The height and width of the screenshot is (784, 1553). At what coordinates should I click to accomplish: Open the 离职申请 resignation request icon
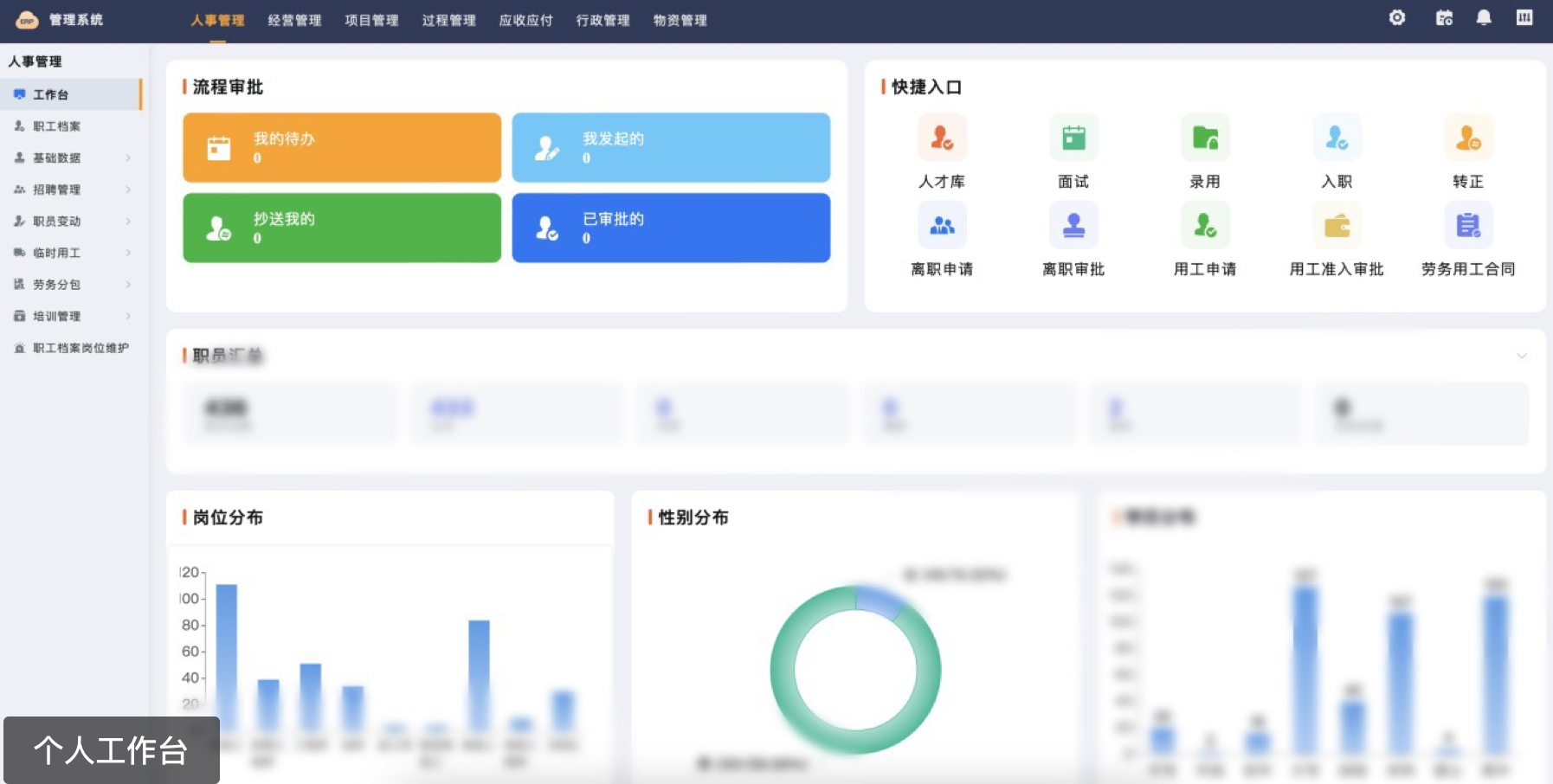click(x=942, y=225)
